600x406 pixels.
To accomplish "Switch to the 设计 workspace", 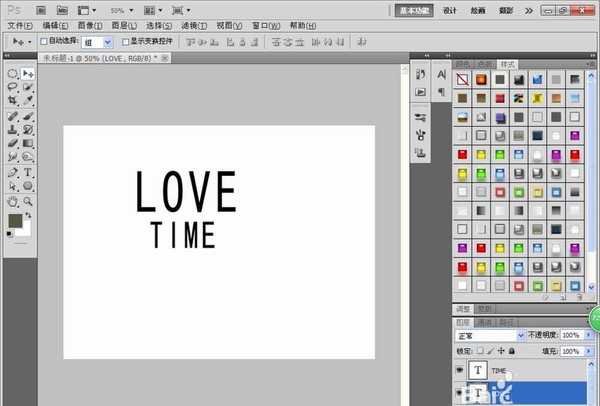I will pyautogui.click(x=449, y=9).
